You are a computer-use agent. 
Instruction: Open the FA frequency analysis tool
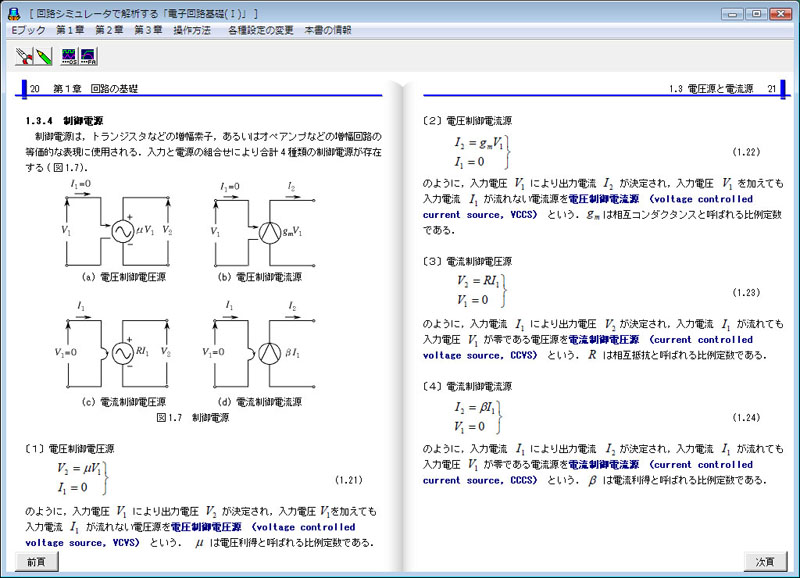(88, 56)
